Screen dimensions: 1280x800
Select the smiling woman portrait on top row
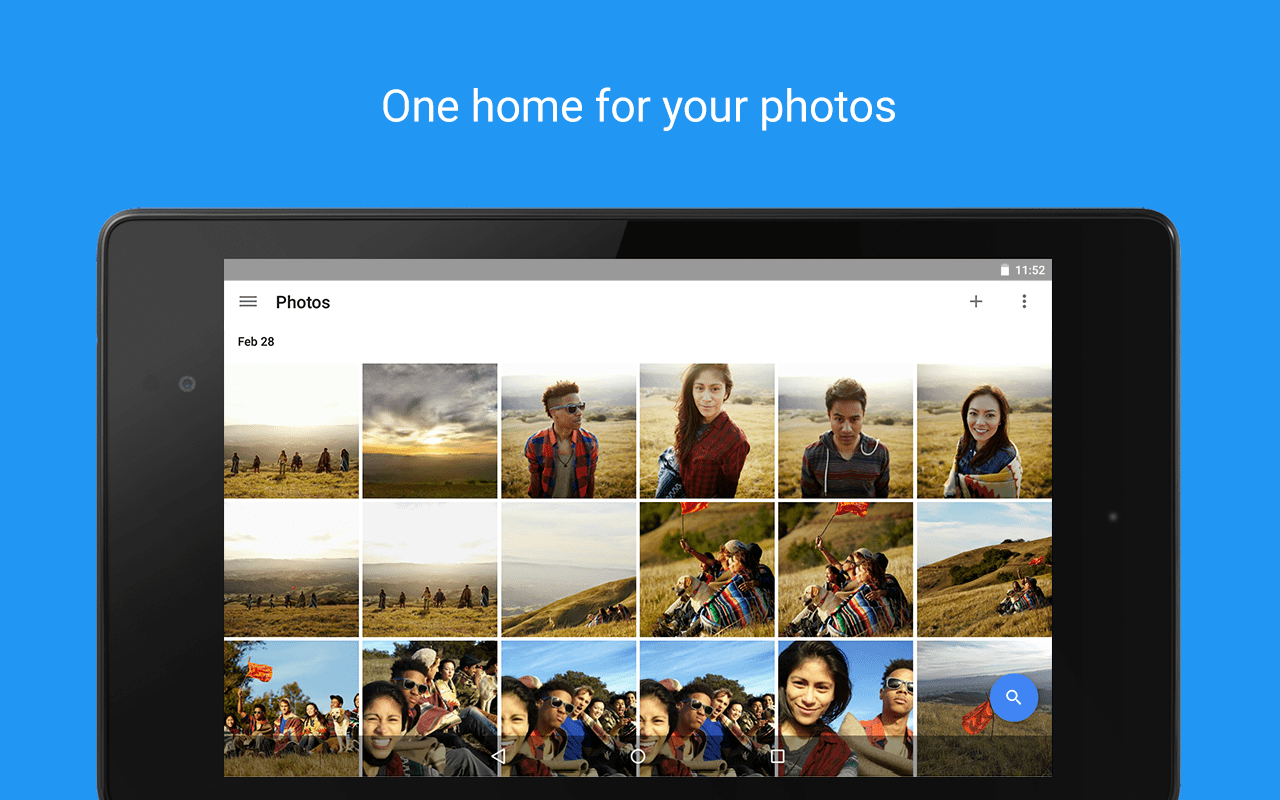[984, 430]
